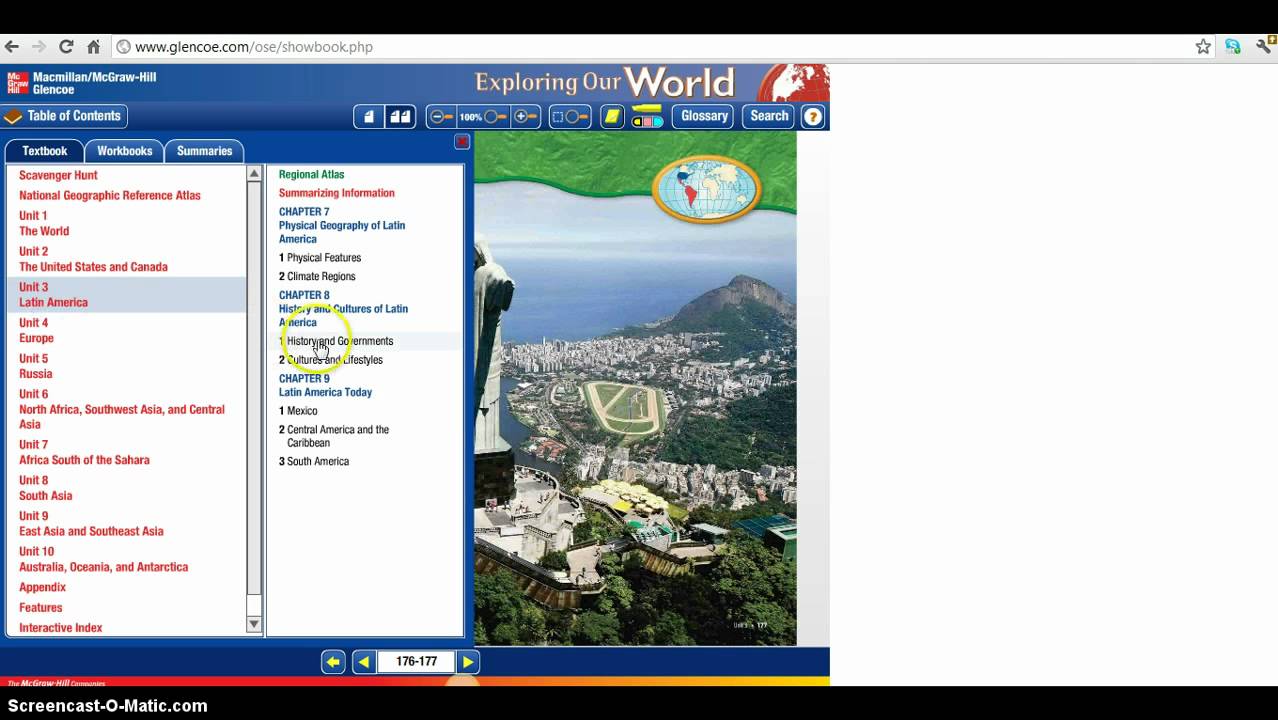The image size is (1278, 720).
Task: Click the browser forward arrow
Action: (39, 46)
